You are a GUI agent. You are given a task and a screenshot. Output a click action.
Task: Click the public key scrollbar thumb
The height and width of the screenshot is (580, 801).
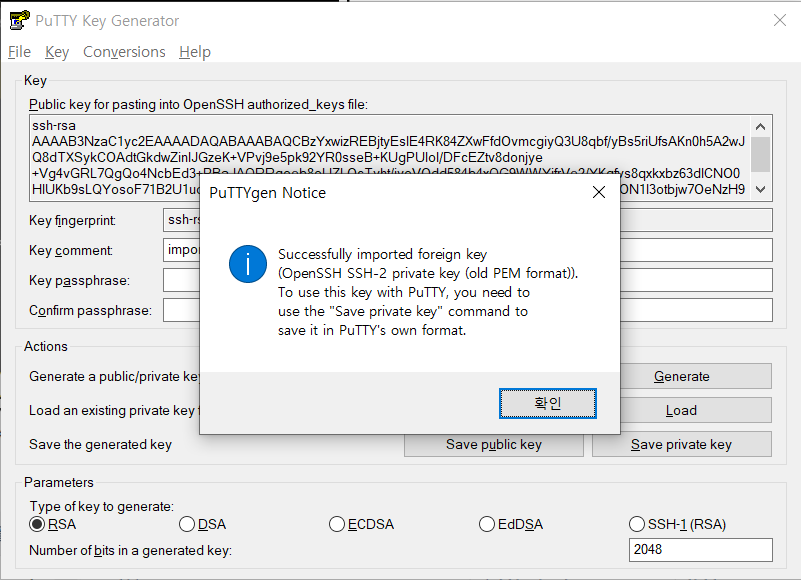coord(760,154)
